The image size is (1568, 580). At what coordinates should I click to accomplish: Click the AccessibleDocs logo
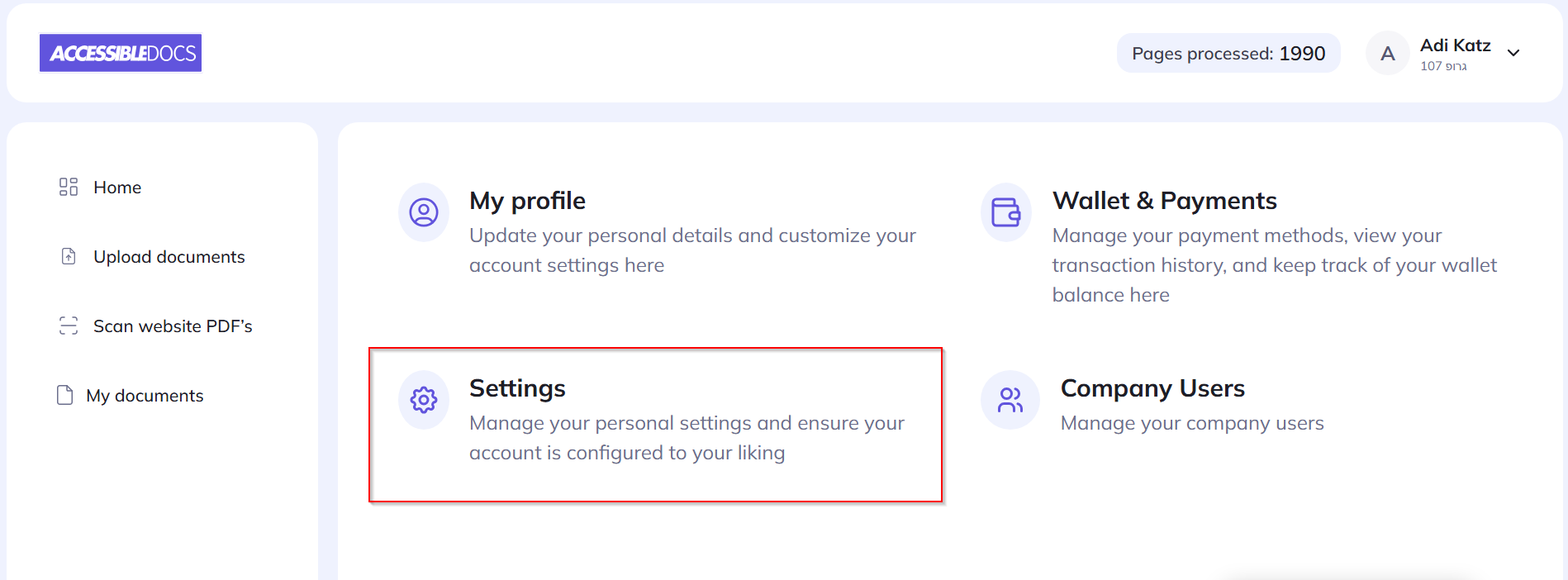(121, 52)
